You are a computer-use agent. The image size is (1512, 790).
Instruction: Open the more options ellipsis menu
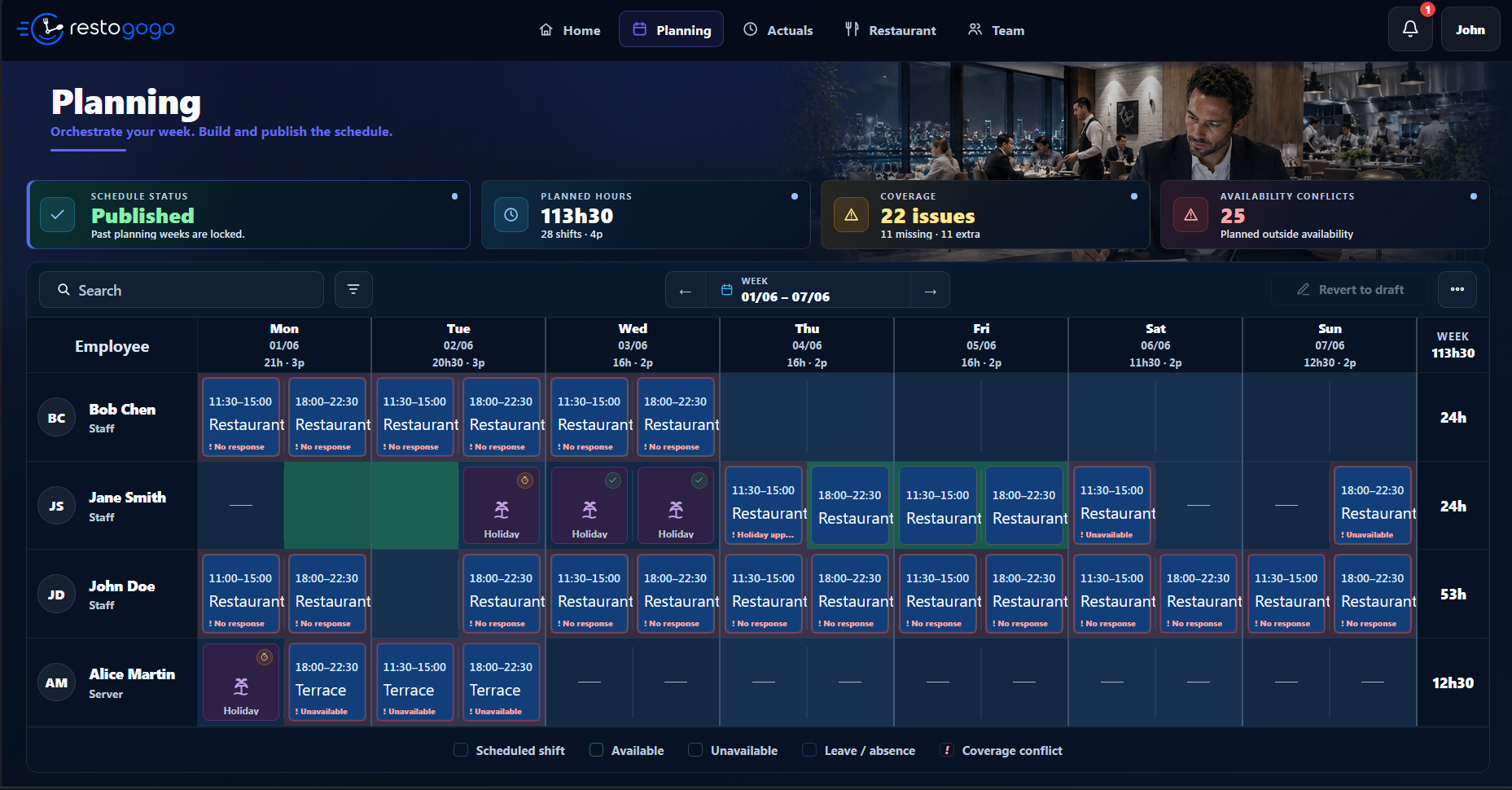(x=1457, y=290)
